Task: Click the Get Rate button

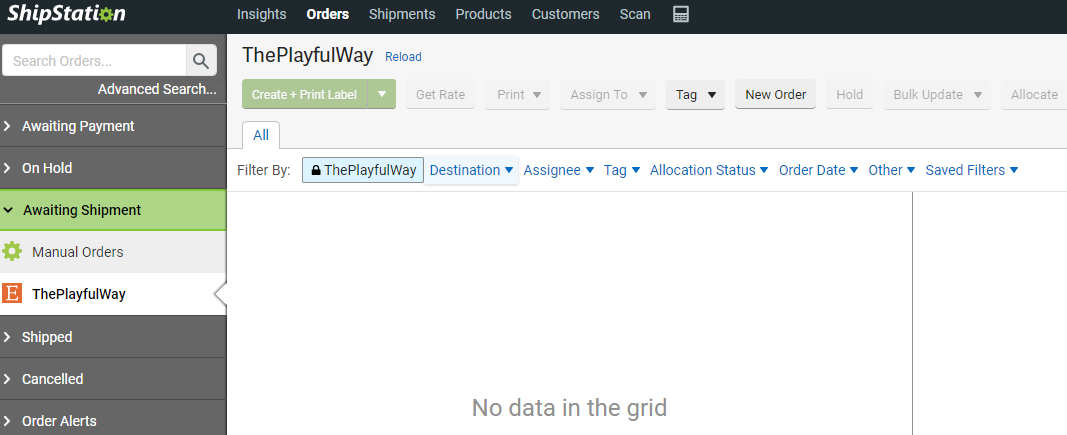Action: (x=440, y=95)
